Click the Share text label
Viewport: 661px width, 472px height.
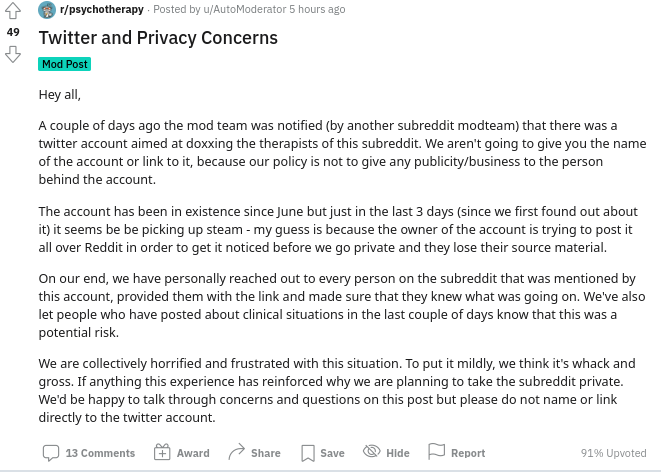266,453
